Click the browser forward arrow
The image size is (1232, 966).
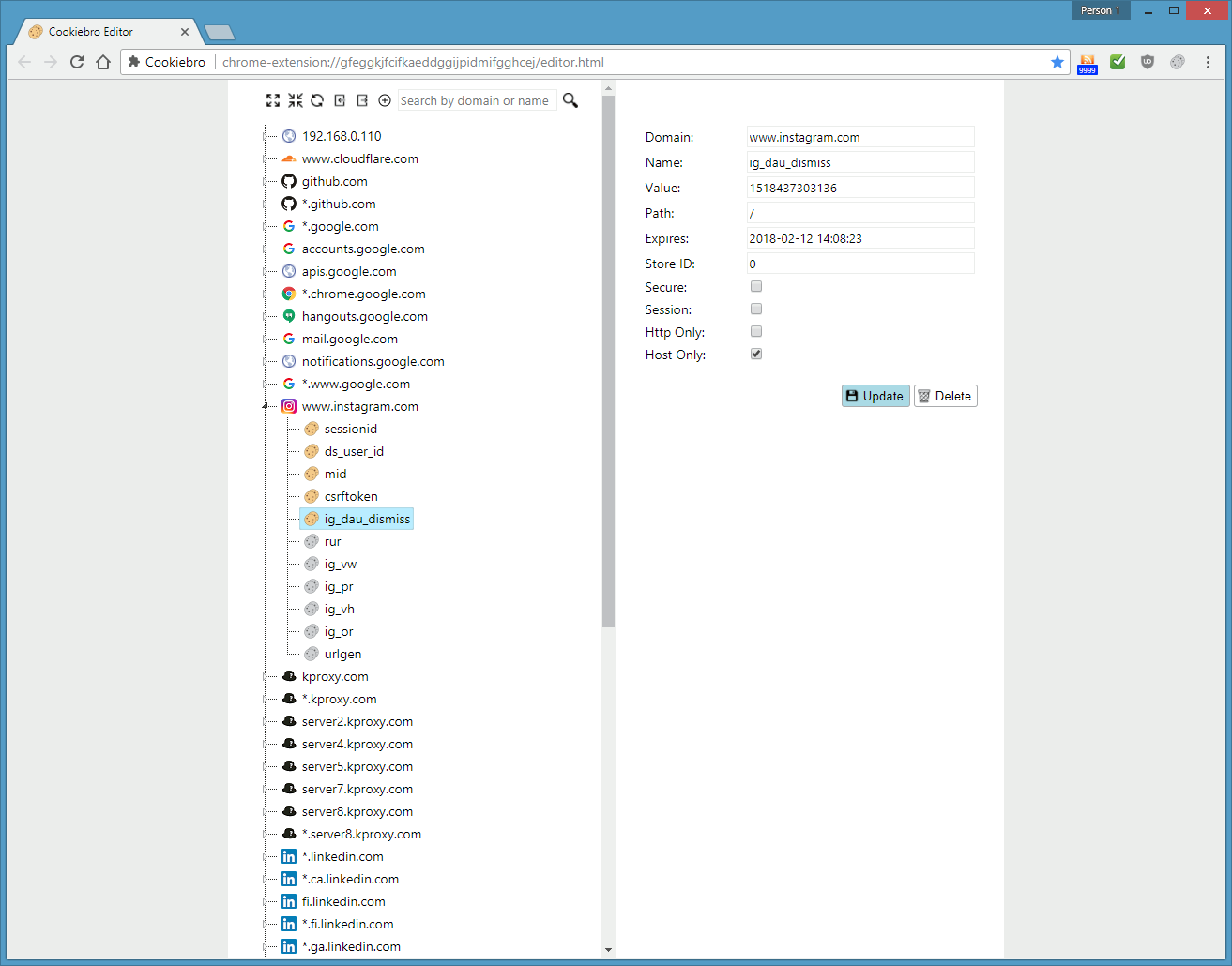point(51,62)
